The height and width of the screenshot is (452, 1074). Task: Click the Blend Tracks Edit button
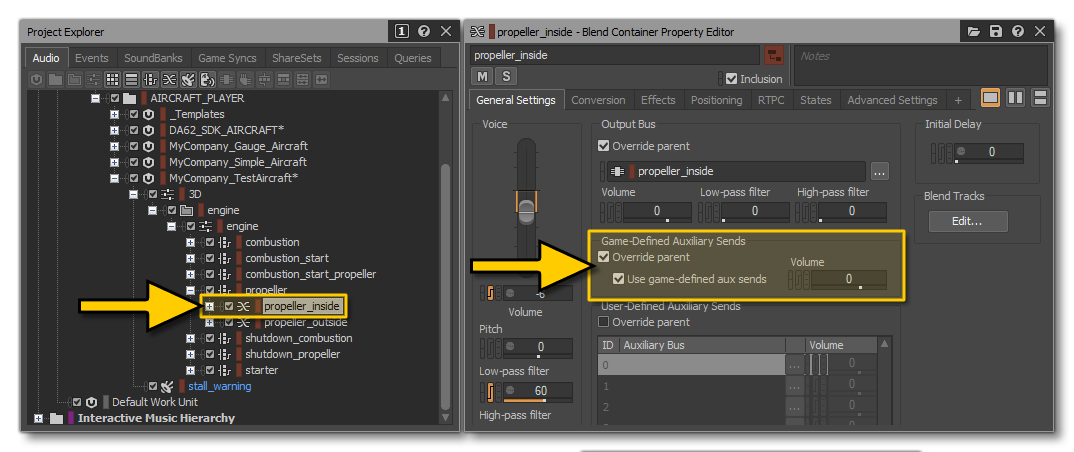(967, 222)
